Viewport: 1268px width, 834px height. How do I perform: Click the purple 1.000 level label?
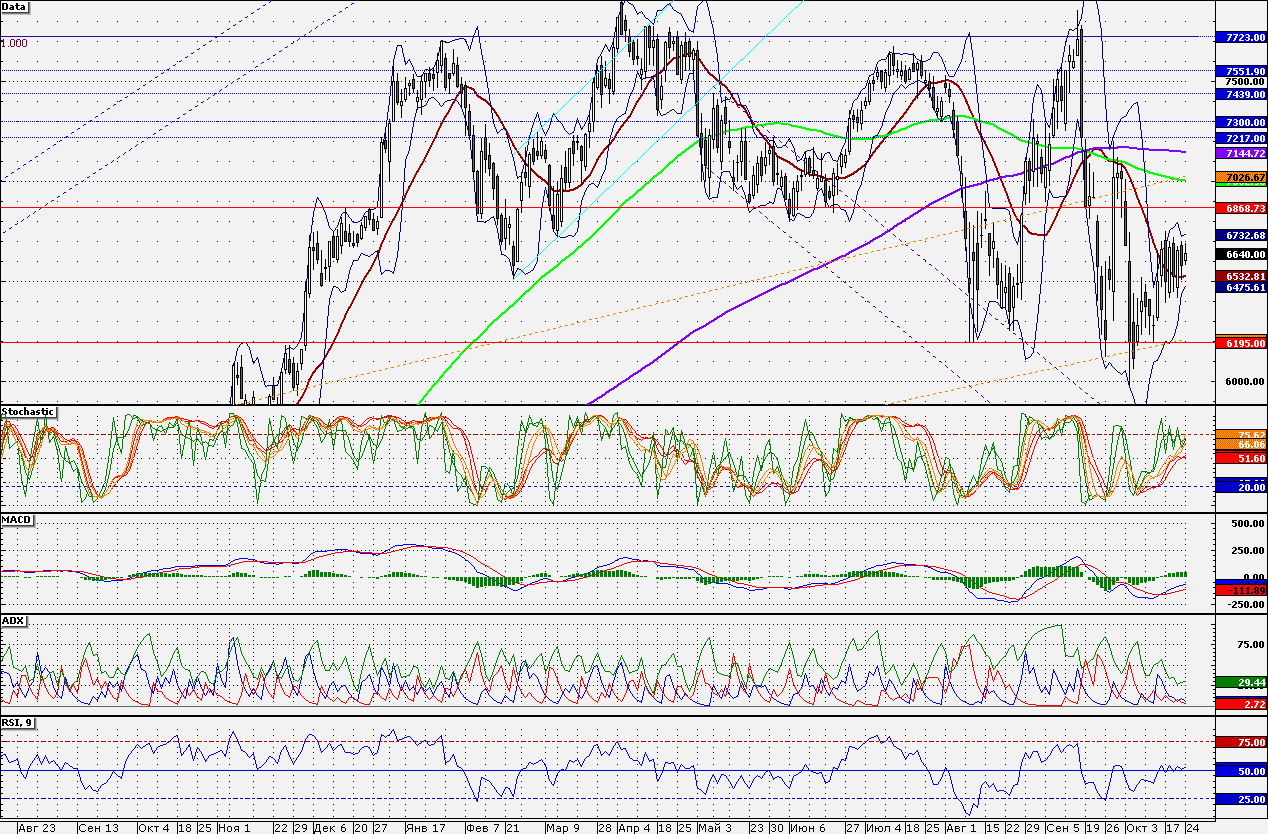tap(14, 44)
